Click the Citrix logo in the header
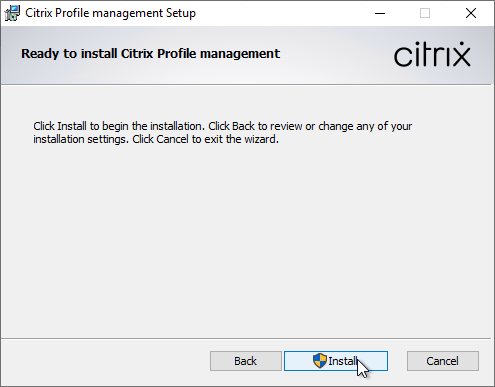Image resolution: width=495 pixels, height=387 pixels. (432, 54)
